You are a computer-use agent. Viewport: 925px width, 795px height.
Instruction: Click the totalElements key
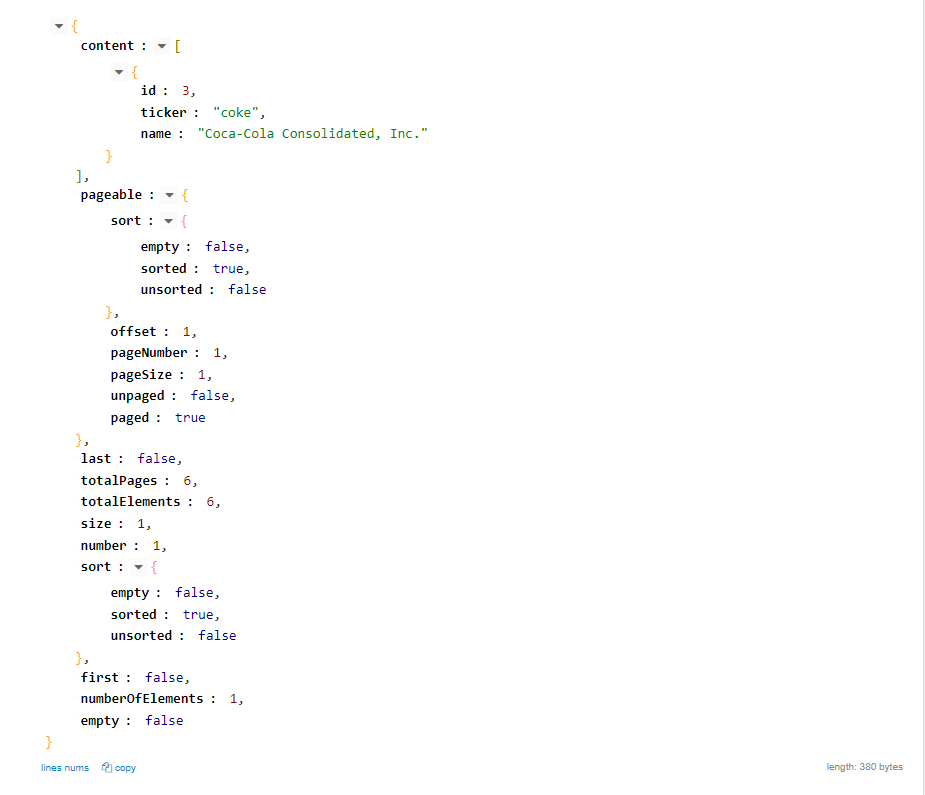pos(130,502)
